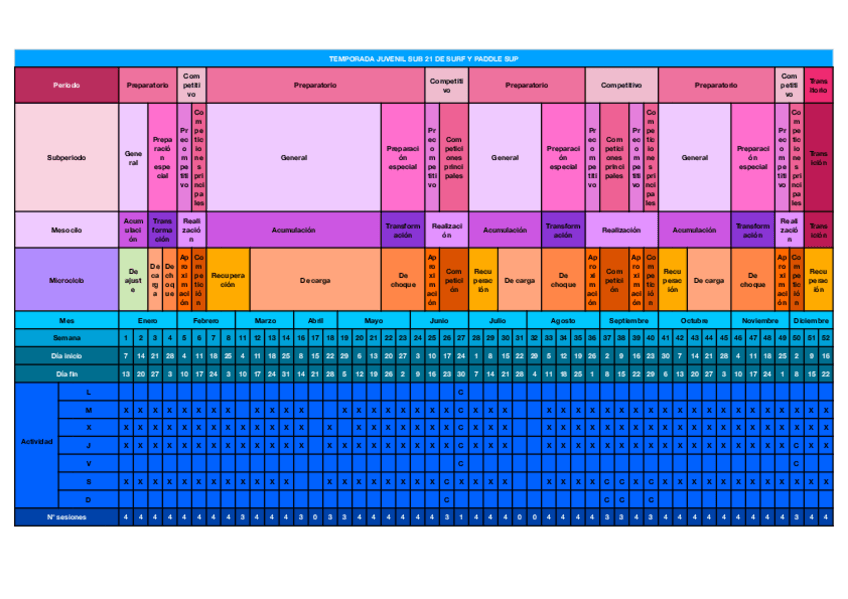Image resolution: width=848 pixels, height=599 pixels.
Task: Select the Julio month cell
Action: [x=498, y=321]
